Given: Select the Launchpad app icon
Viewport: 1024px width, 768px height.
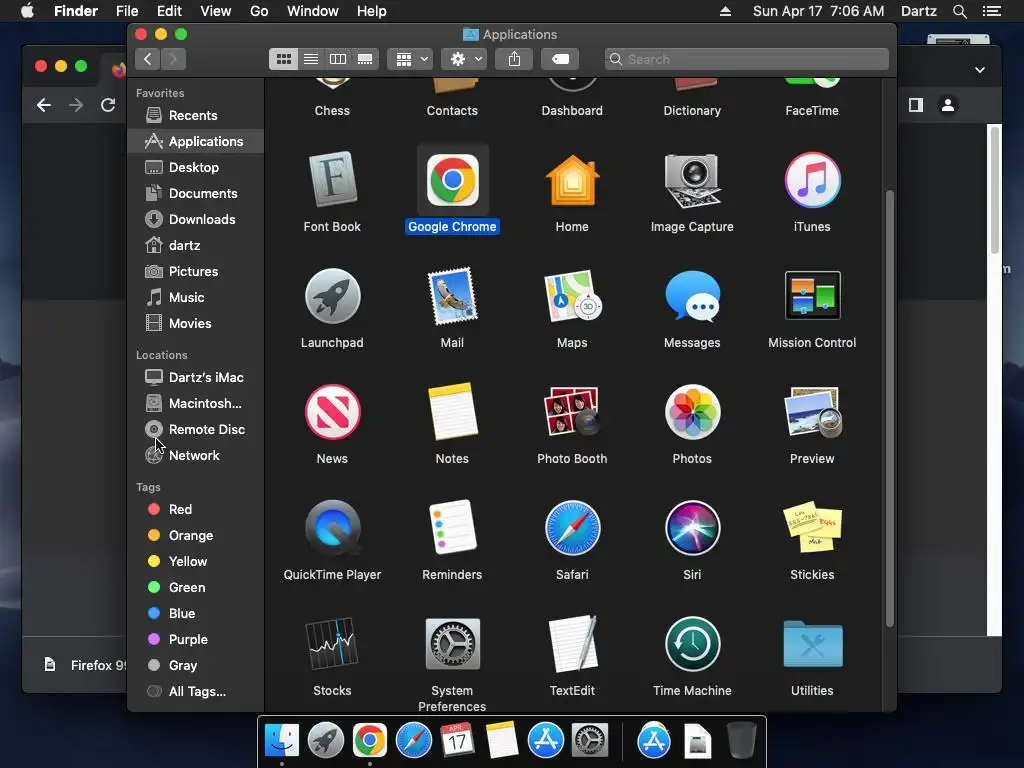Looking at the screenshot, I should pos(332,296).
